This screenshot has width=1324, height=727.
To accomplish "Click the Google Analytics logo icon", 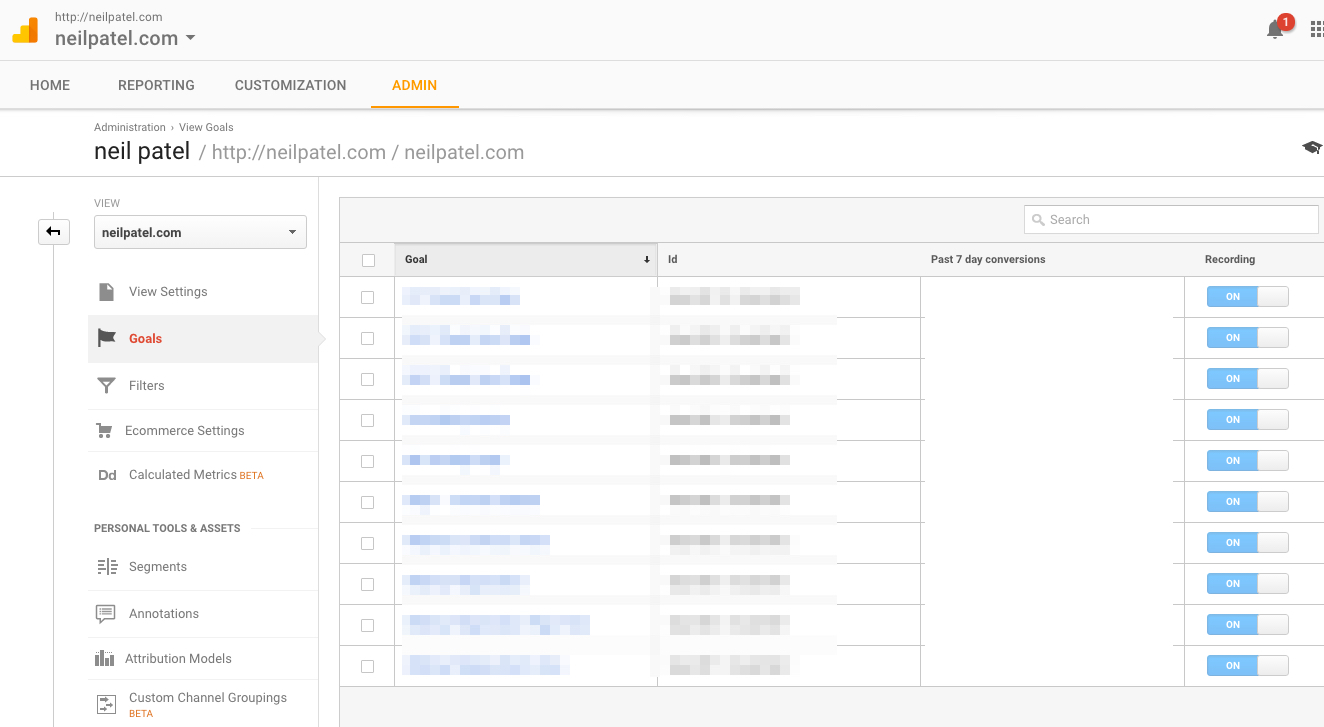I will coord(25,31).
